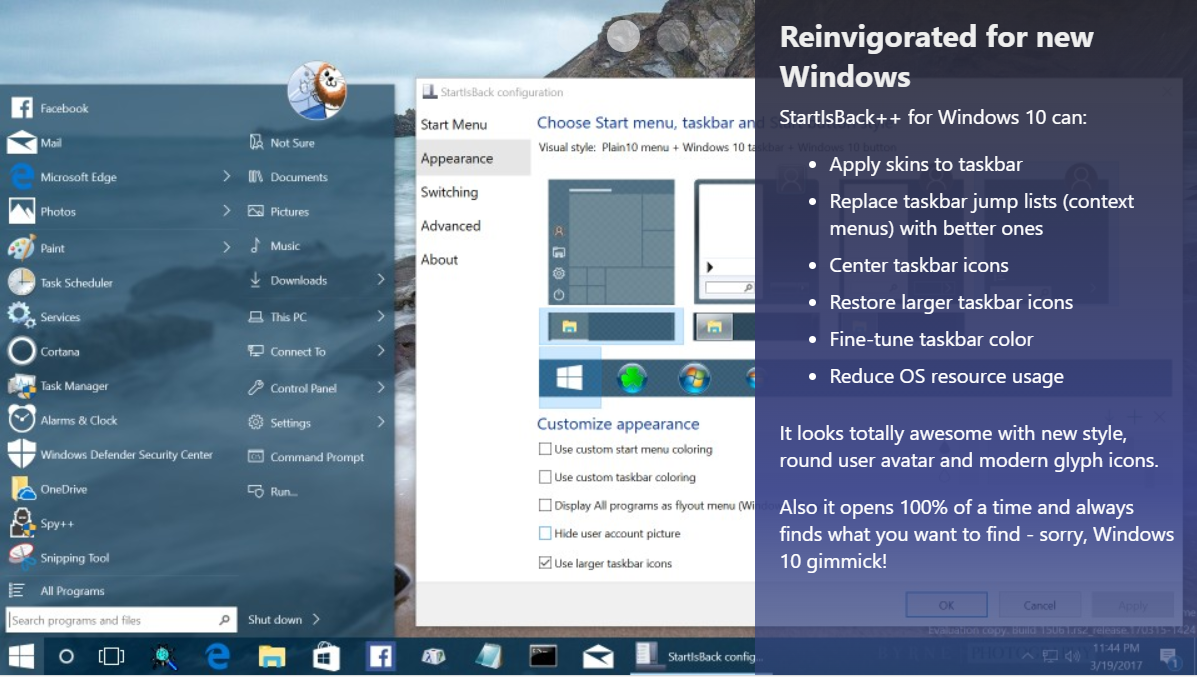Open File Explorer from the taskbar
Image resolution: width=1197 pixels, height=677 pixels.
click(271, 656)
